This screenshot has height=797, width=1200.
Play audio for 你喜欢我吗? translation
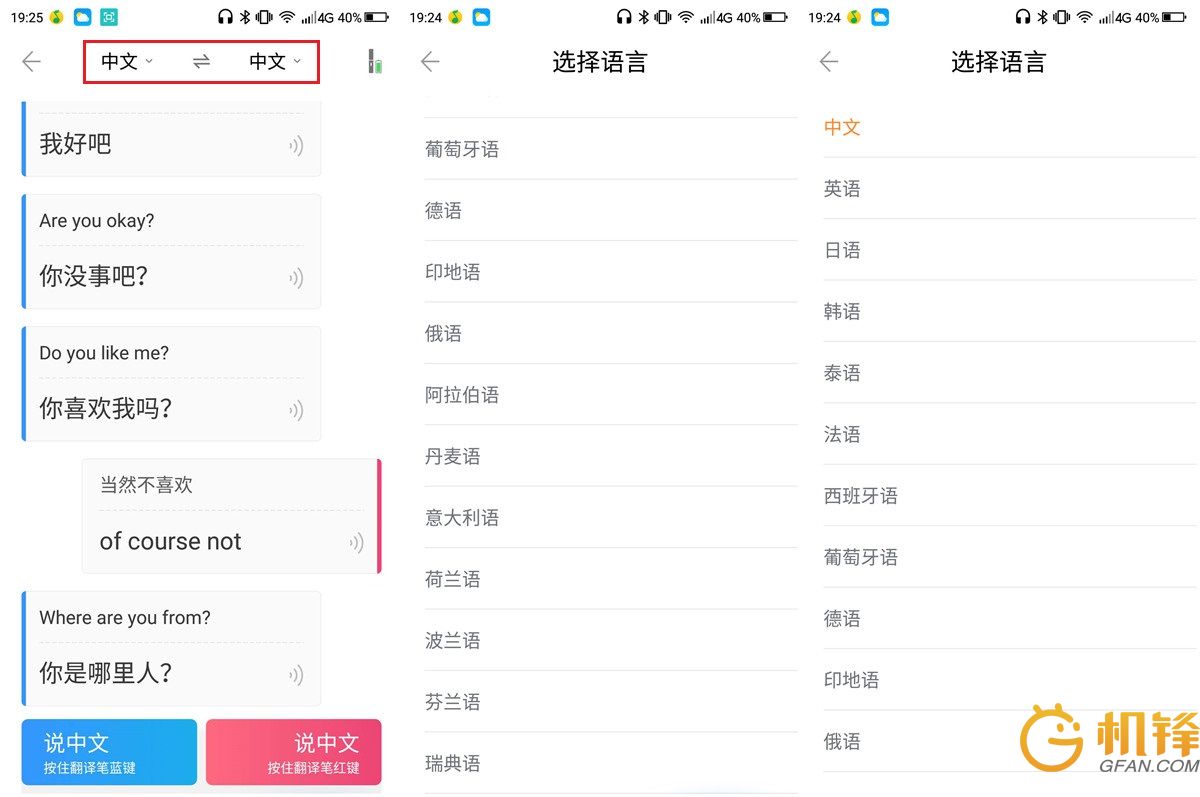coord(296,410)
